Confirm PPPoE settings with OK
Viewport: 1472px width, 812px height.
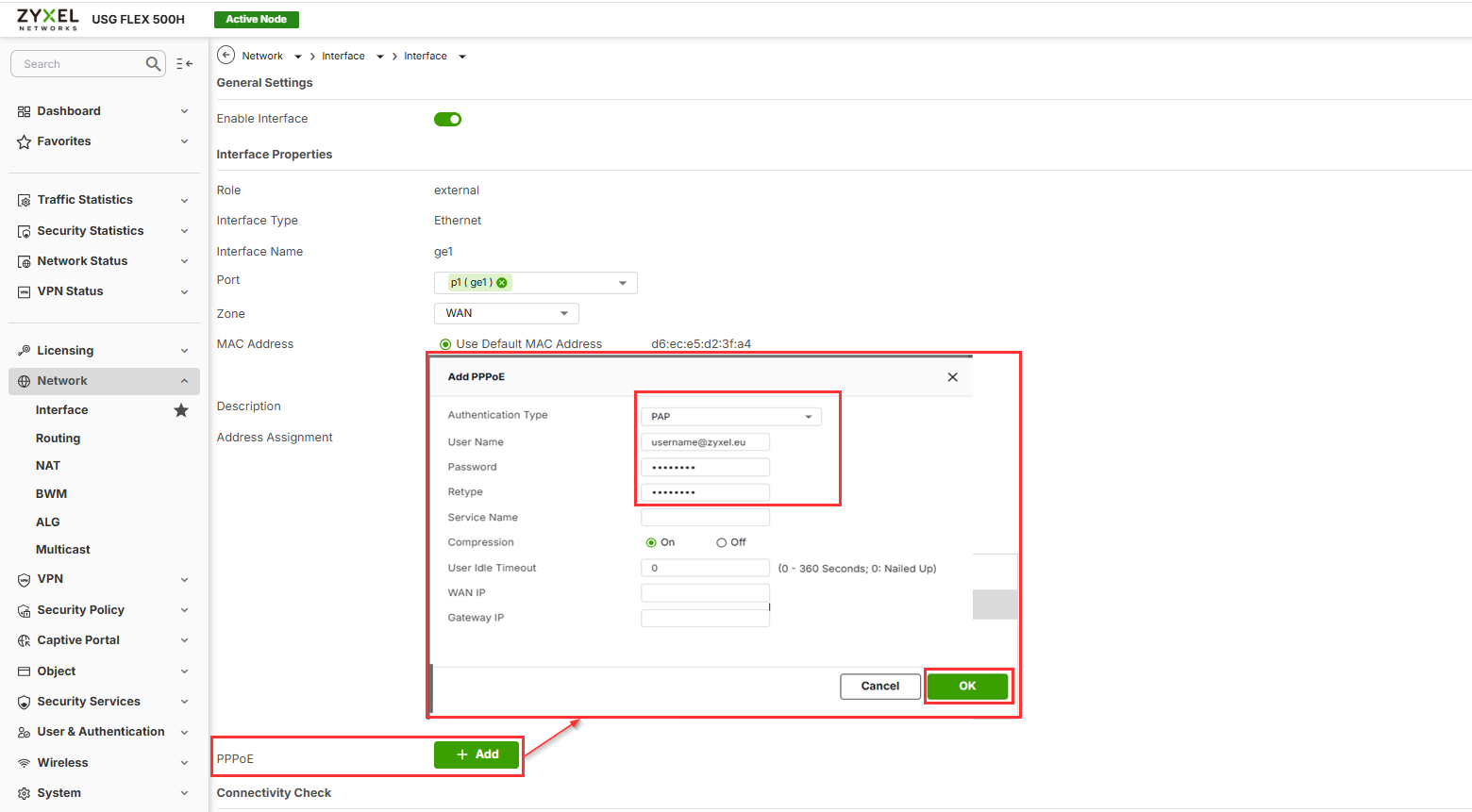967,686
